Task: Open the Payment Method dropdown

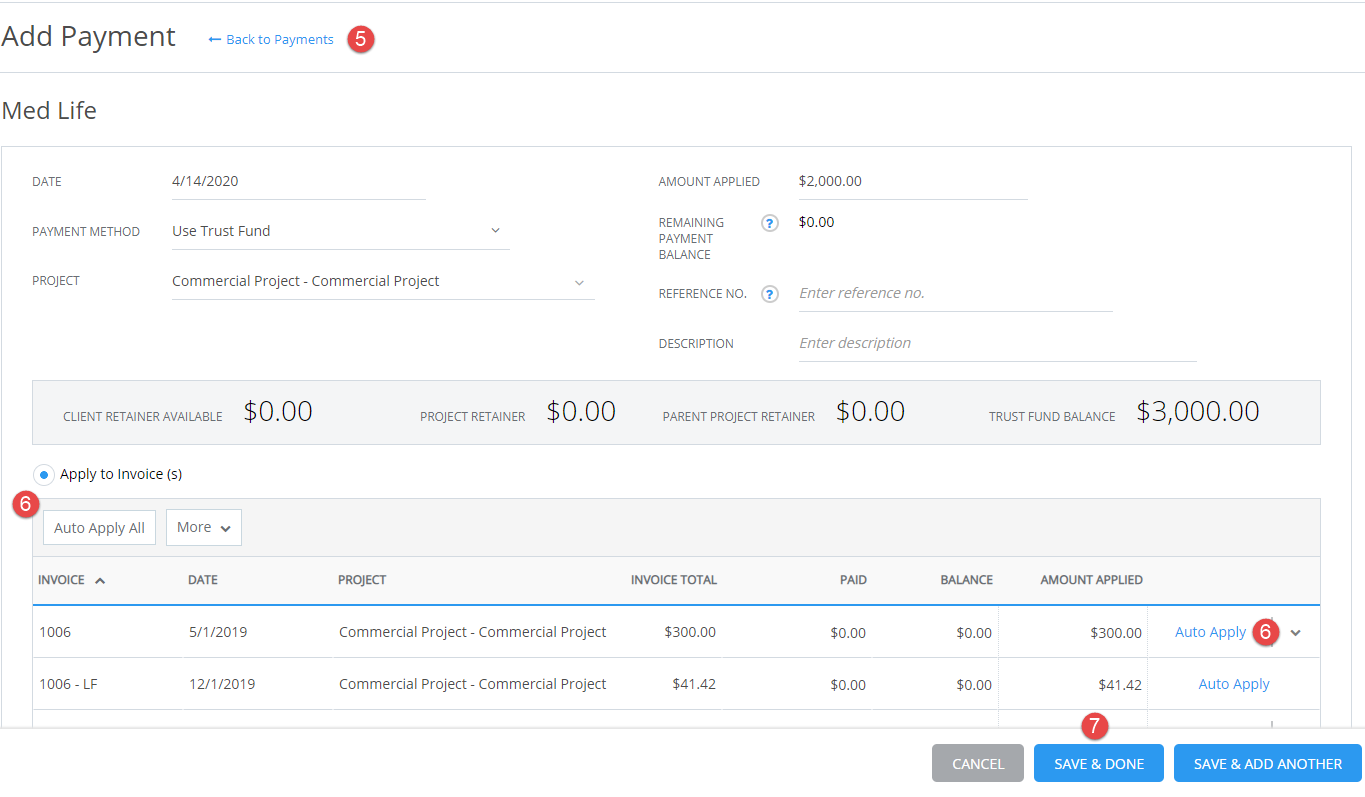Action: 494,231
